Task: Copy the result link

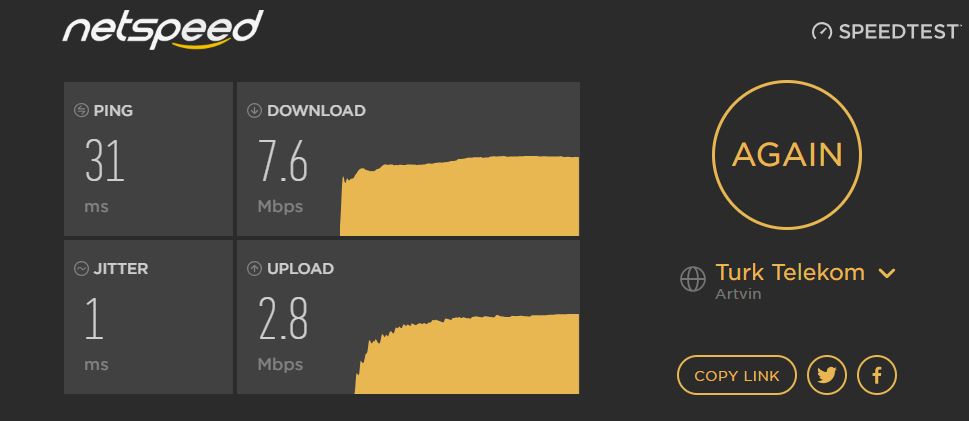Action: [737, 375]
